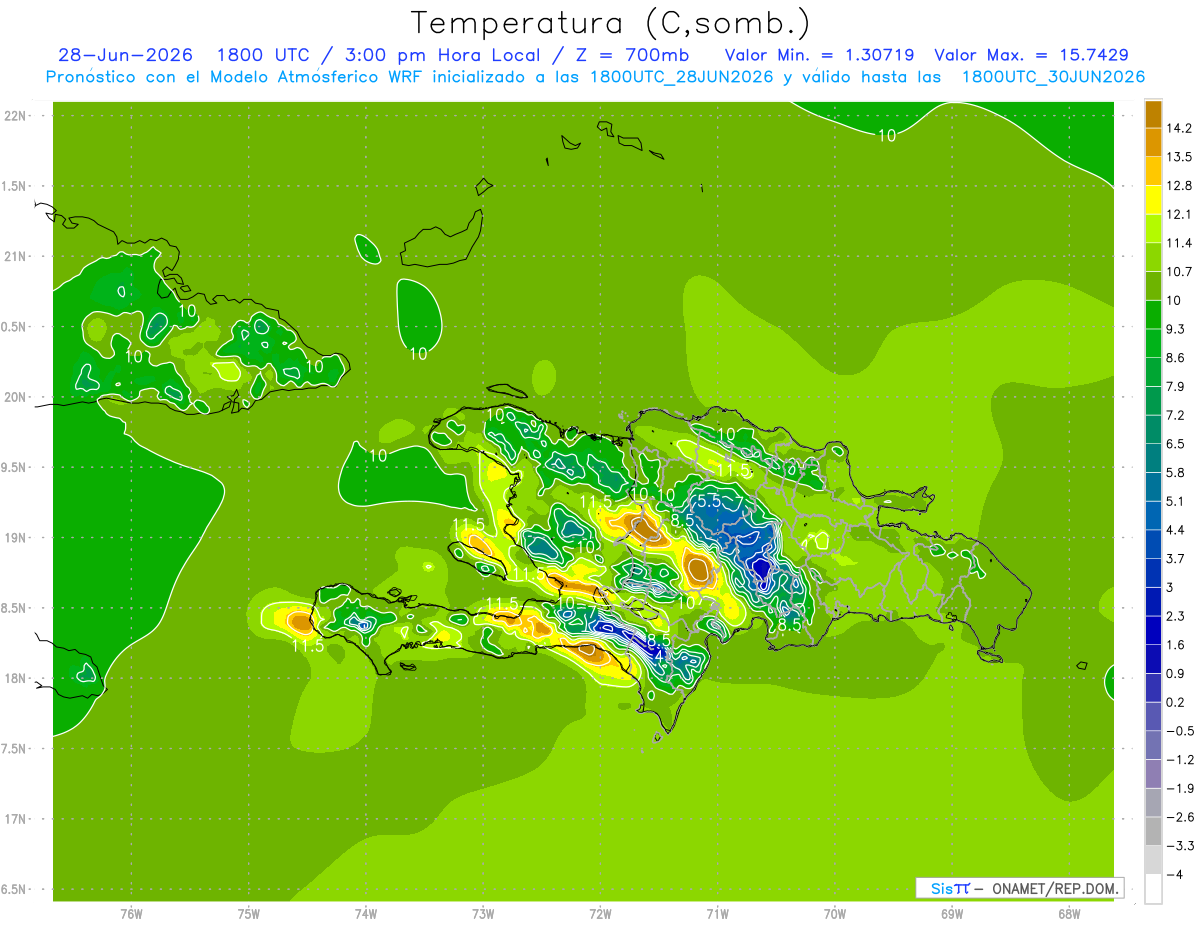The width and height of the screenshot is (1200, 927).
Task: Click the 11.4 colorbar label
Action: click(x=1179, y=243)
